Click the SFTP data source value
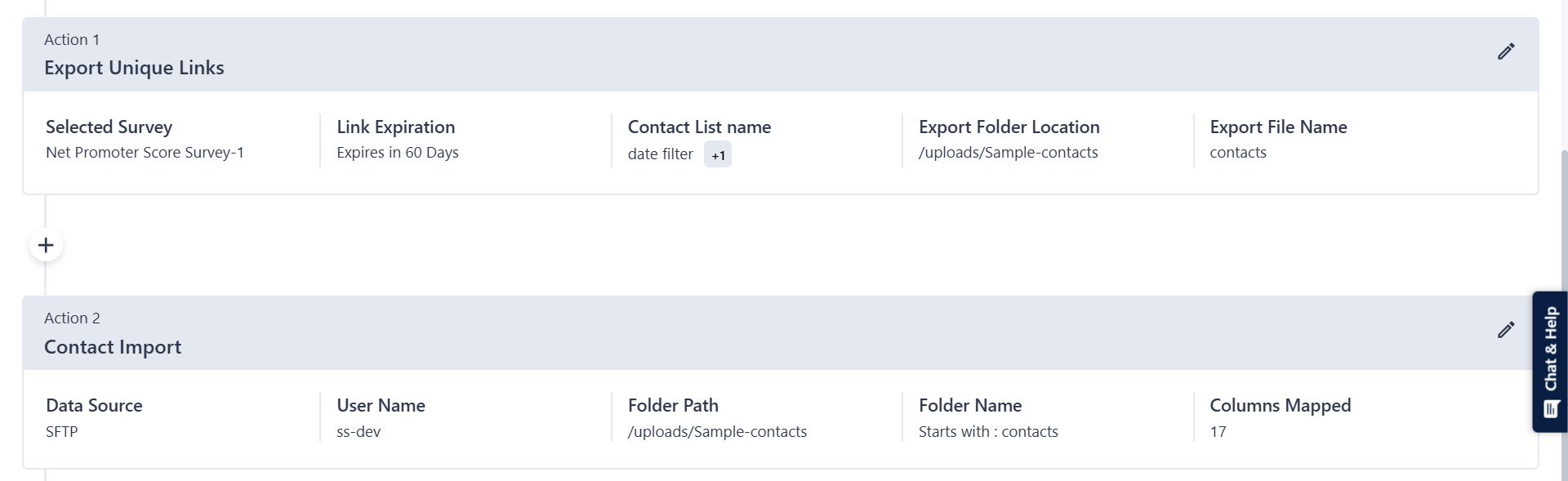Screen dimensions: 1568x481 pos(62,432)
